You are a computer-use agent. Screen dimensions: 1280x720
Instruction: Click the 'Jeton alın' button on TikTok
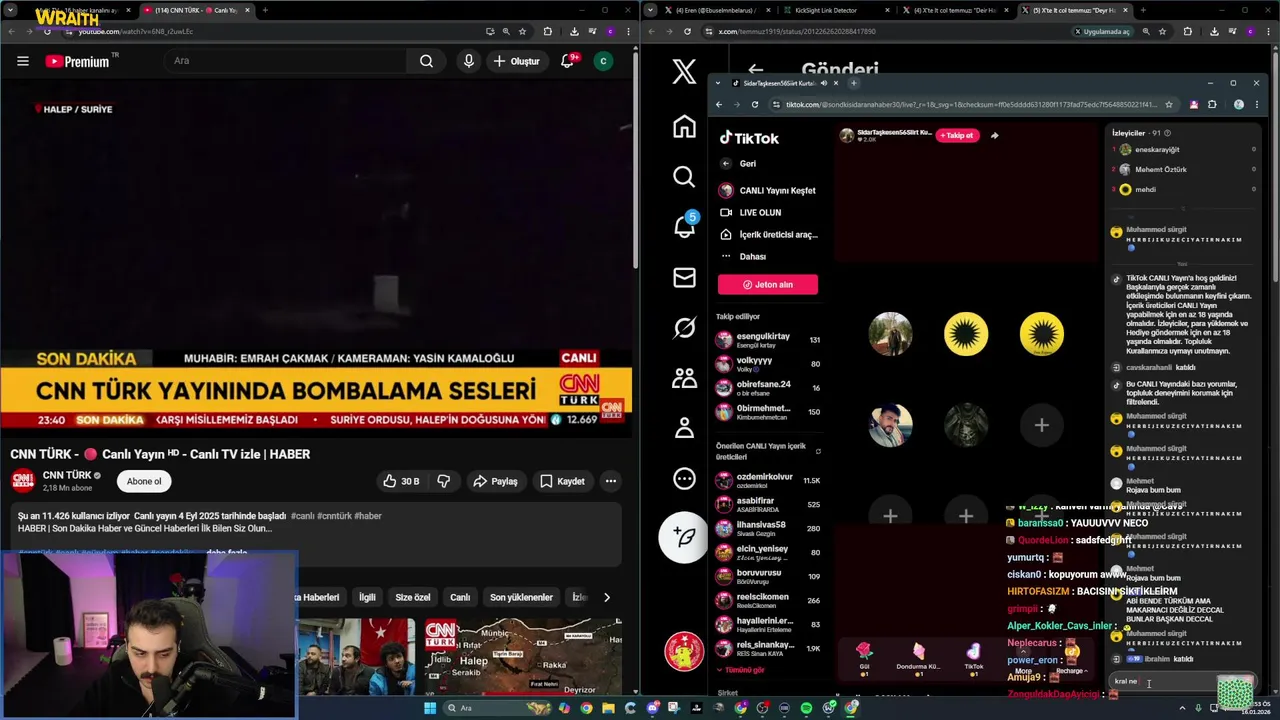pos(768,284)
